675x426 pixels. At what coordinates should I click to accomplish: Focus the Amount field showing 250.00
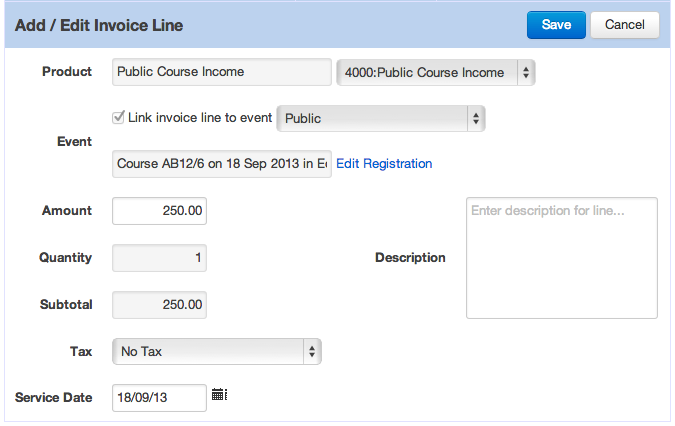159,211
